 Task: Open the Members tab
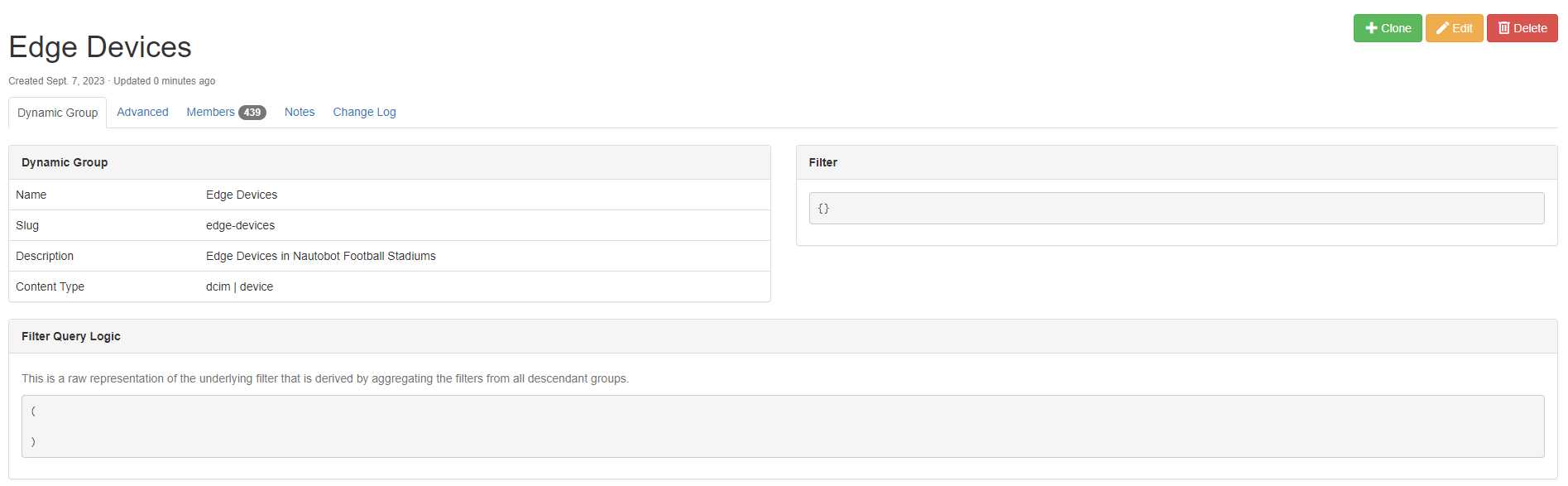[210, 112]
